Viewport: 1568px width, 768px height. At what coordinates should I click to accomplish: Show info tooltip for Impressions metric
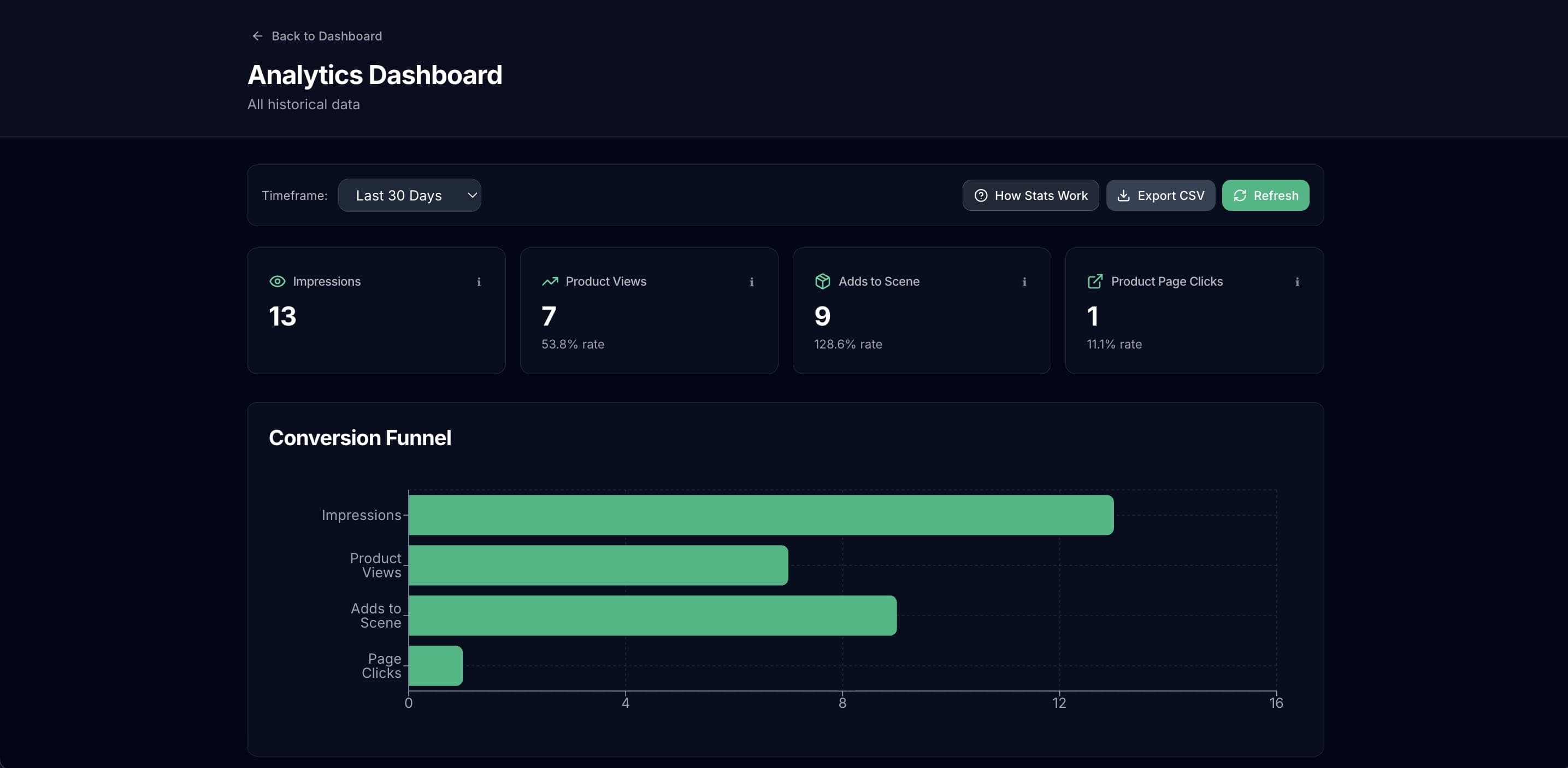coord(479,282)
